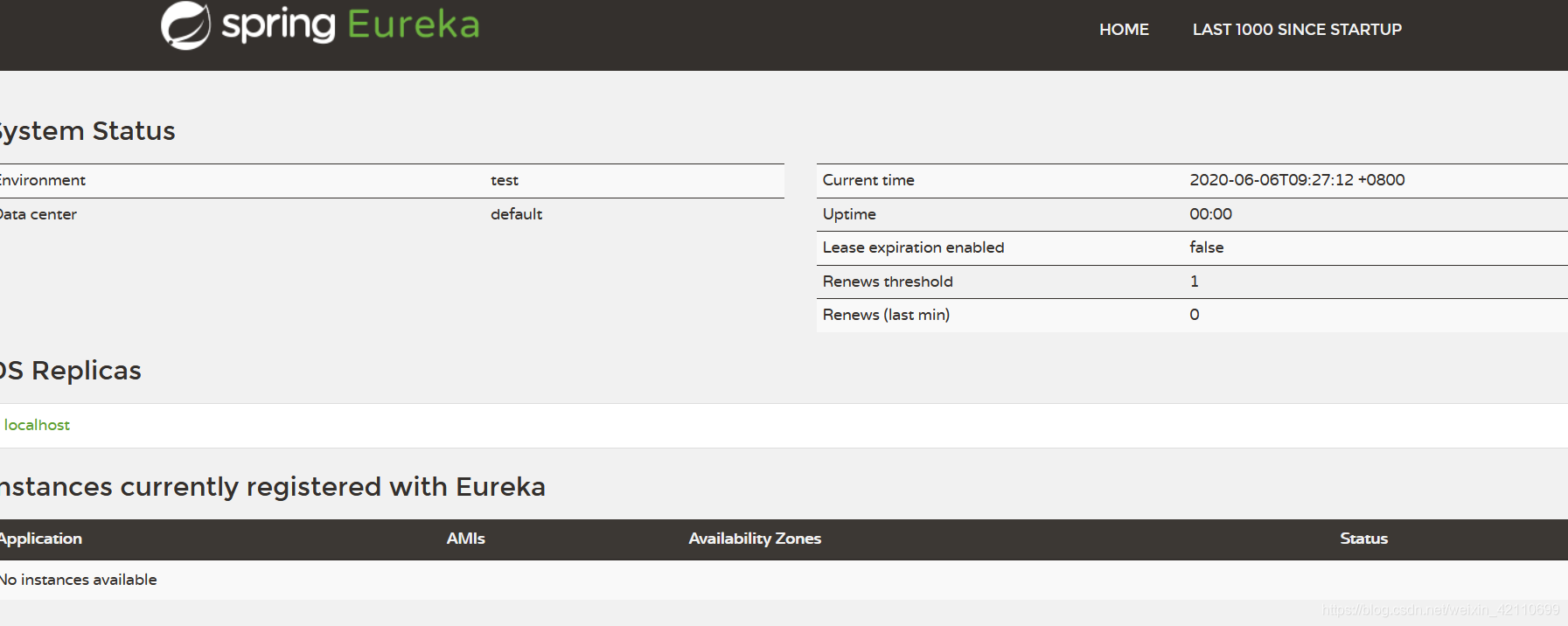Select the System Status heading
Viewport: 1568px width, 626px height.
click(87, 131)
